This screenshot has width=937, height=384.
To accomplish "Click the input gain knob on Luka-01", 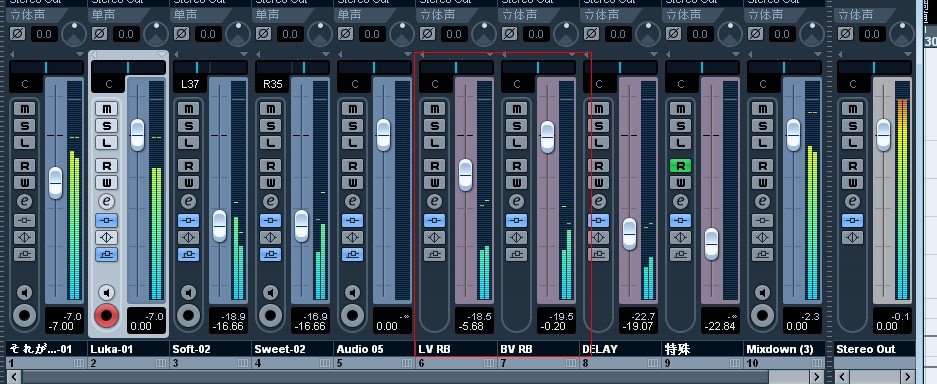I will click(x=157, y=34).
